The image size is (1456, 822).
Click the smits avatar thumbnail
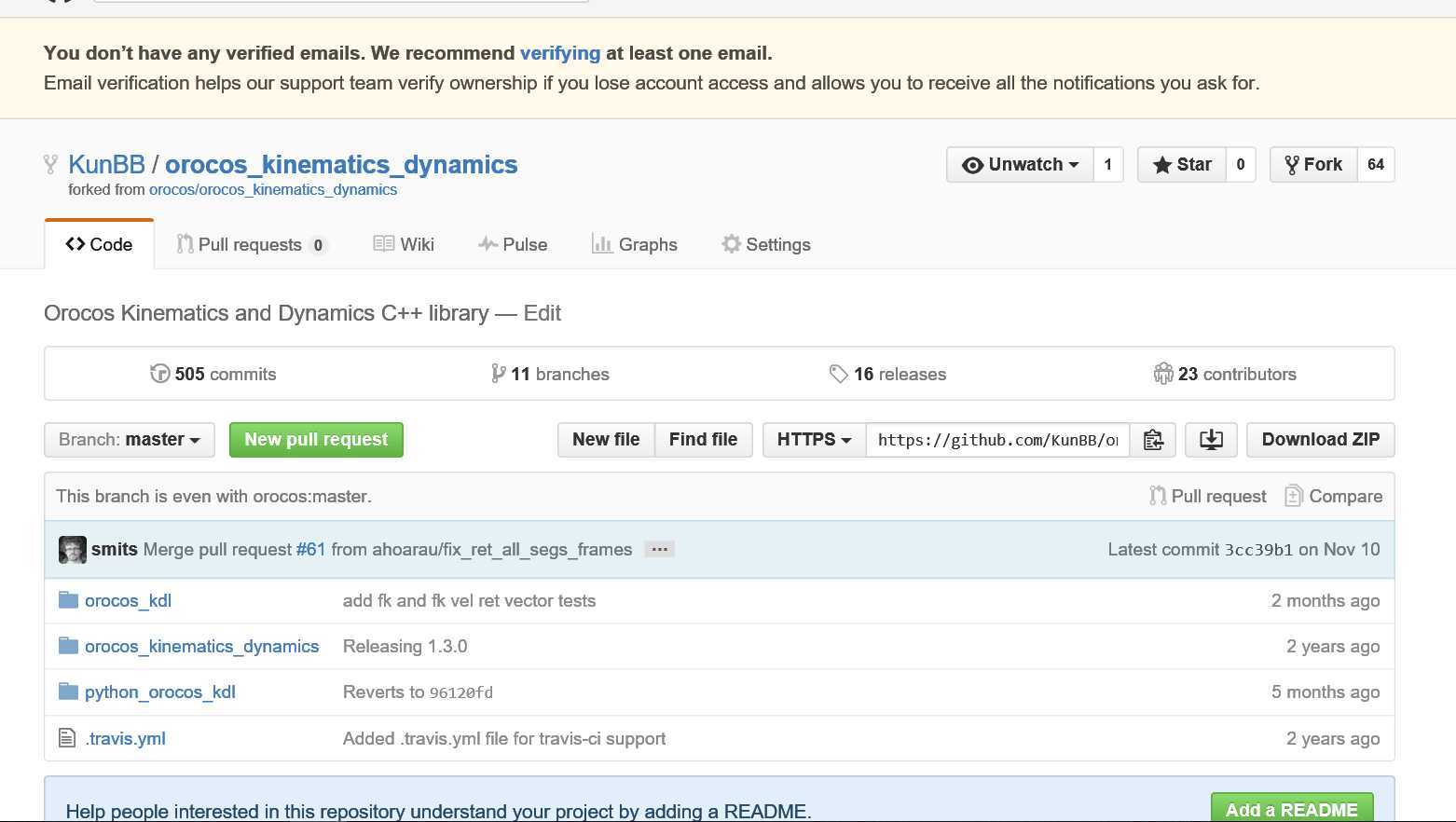73,550
